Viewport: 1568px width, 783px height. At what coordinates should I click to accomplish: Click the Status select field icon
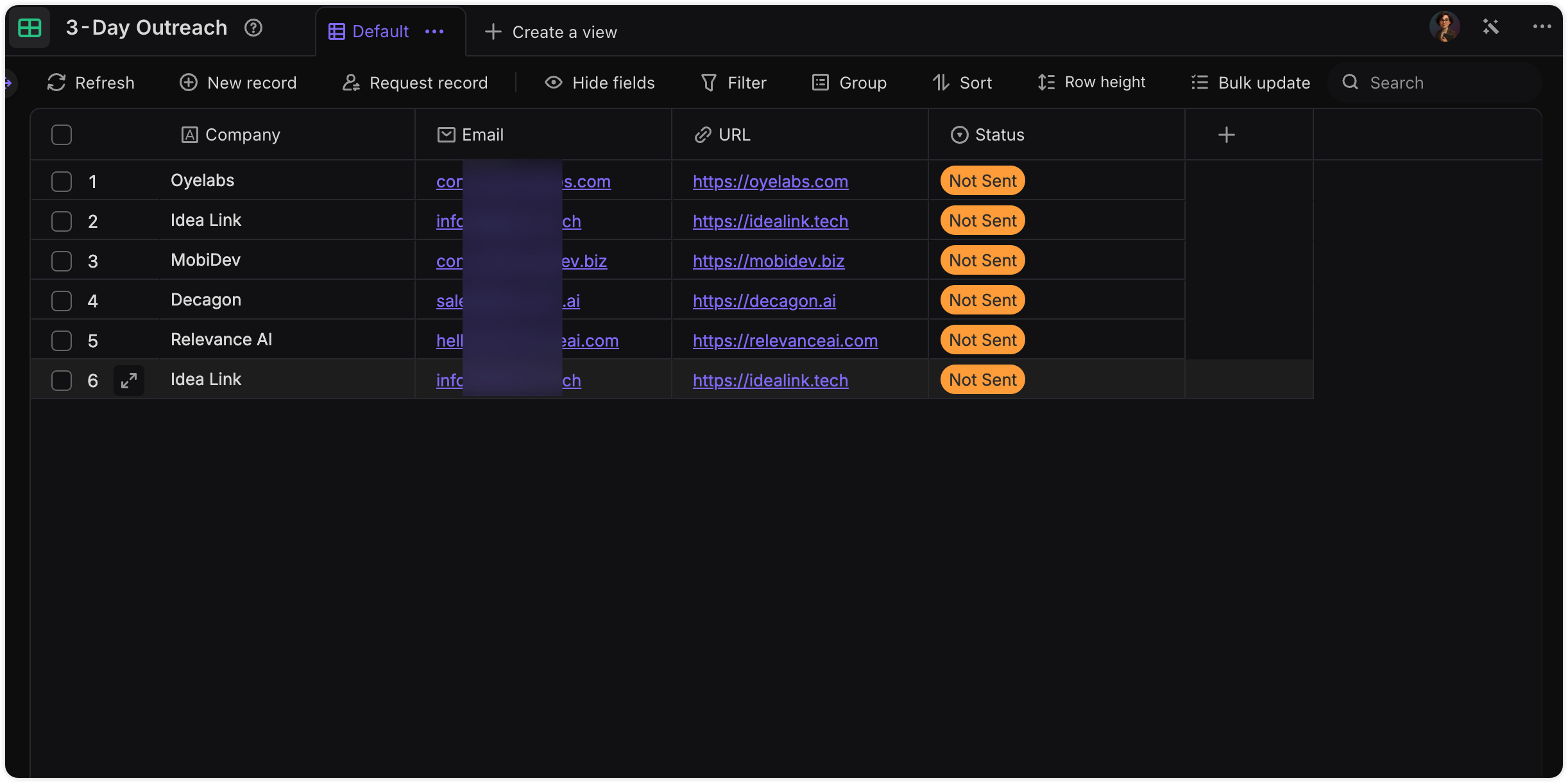[959, 135]
